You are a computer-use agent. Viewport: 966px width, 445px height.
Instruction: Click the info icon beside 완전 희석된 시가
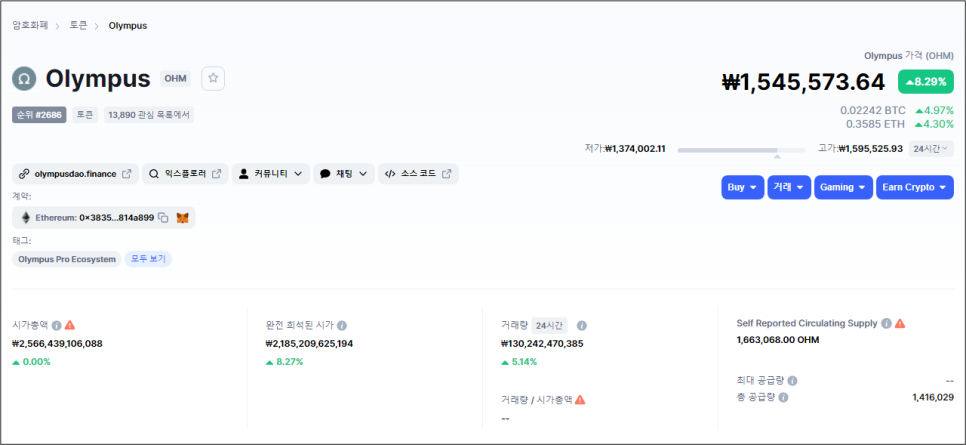click(342, 325)
